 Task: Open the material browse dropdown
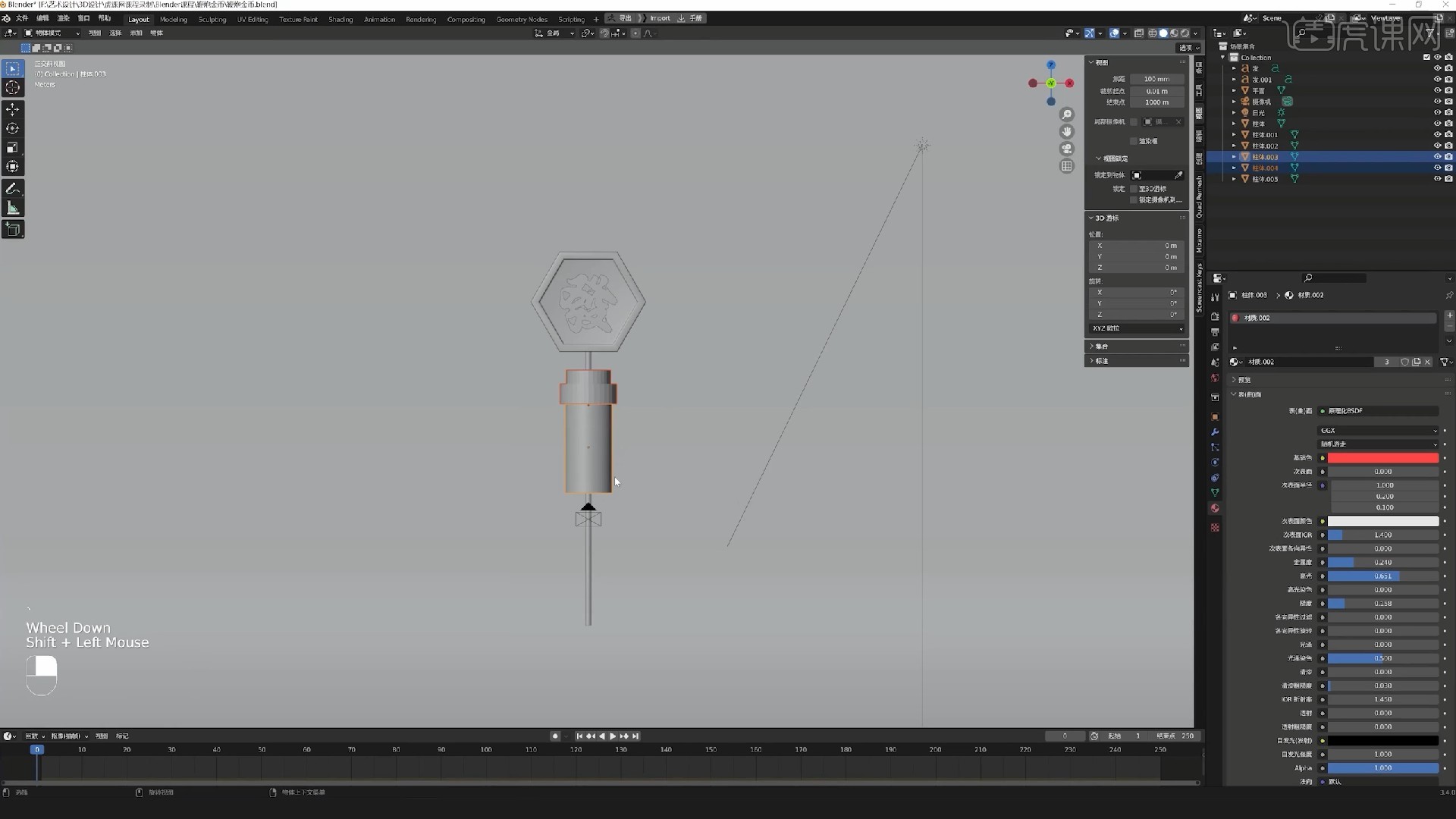1236,362
